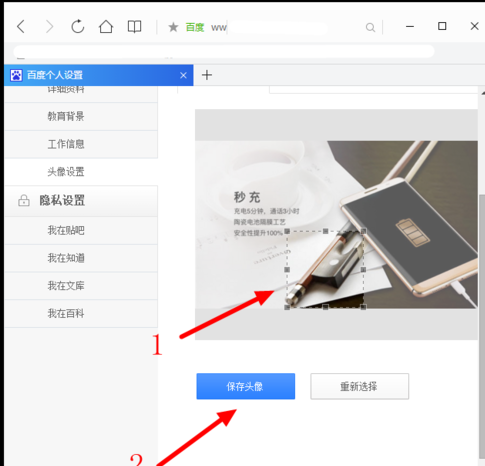Click the 保存头像 button

coord(246,386)
